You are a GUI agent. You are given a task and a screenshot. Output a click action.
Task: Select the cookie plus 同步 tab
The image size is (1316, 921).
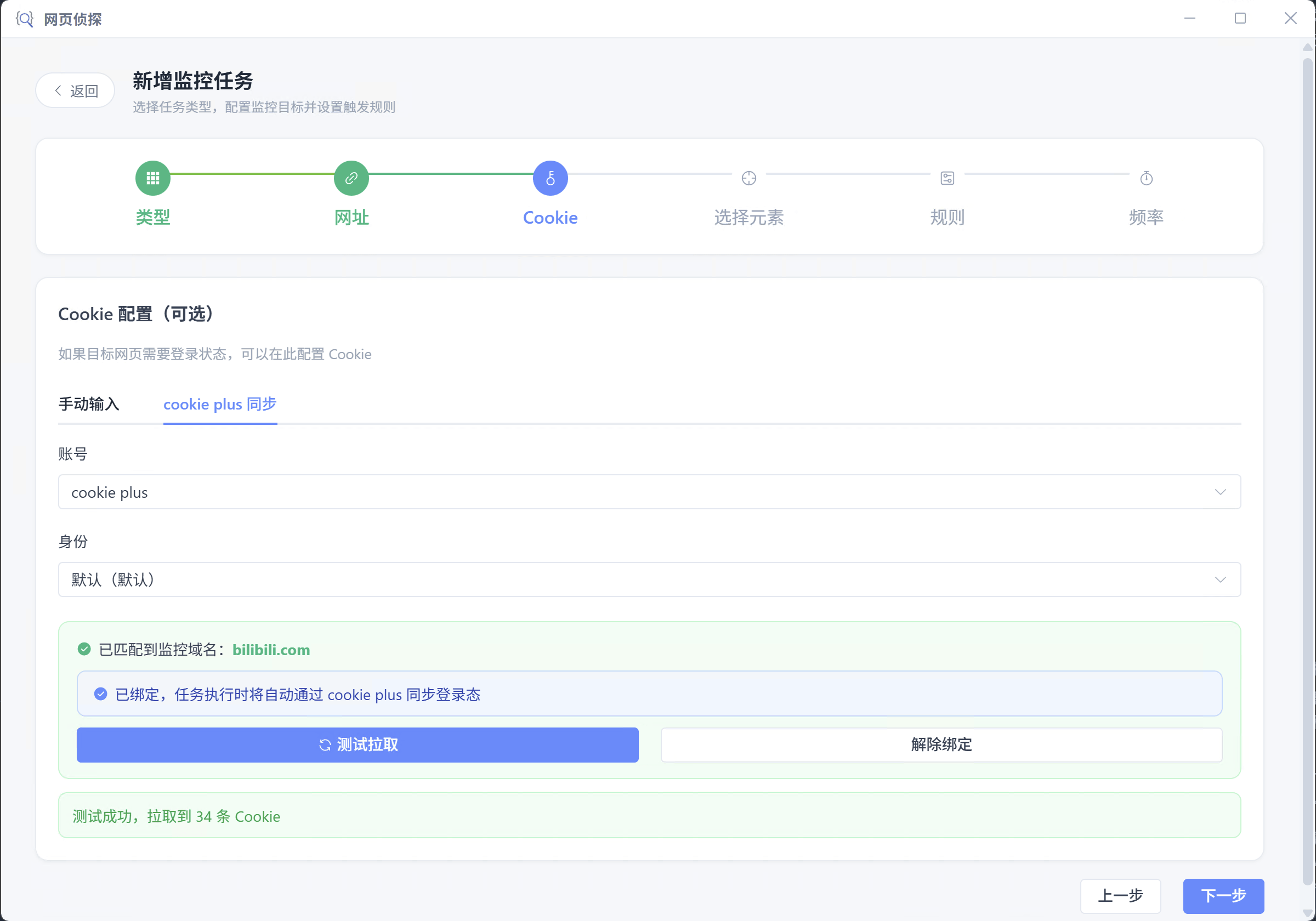(220, 404)
